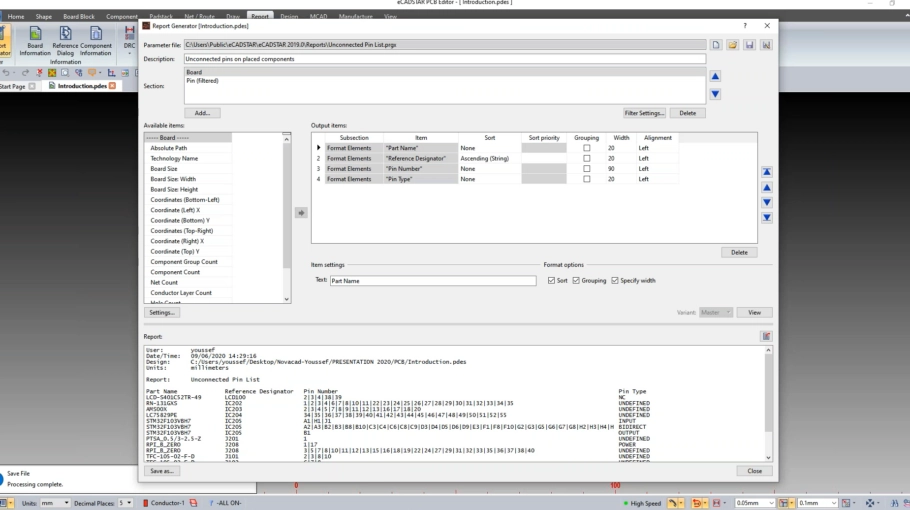Open the Board Block ribbon tab

coord(78,16)
